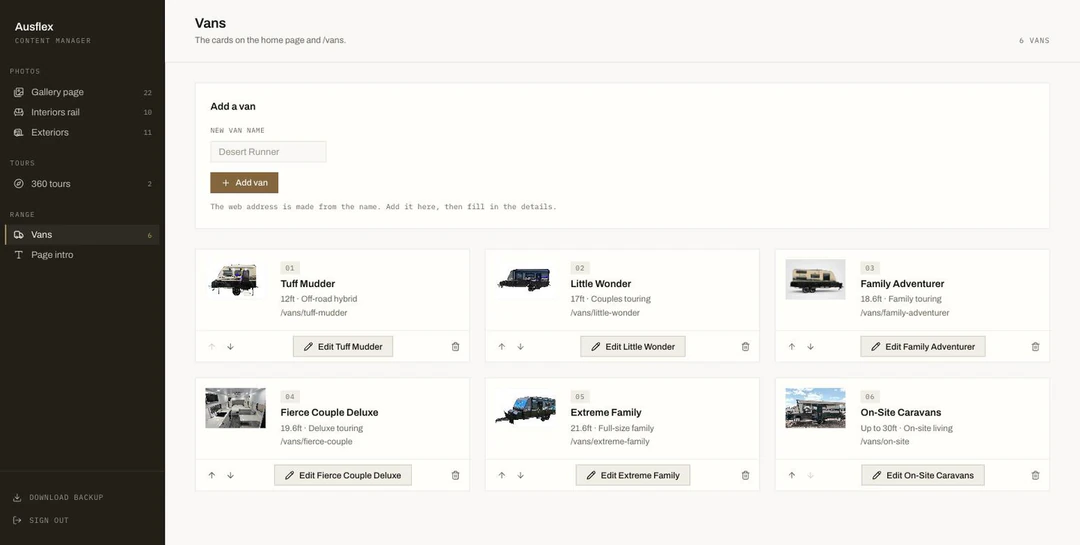Click the sign out icon

17,520
